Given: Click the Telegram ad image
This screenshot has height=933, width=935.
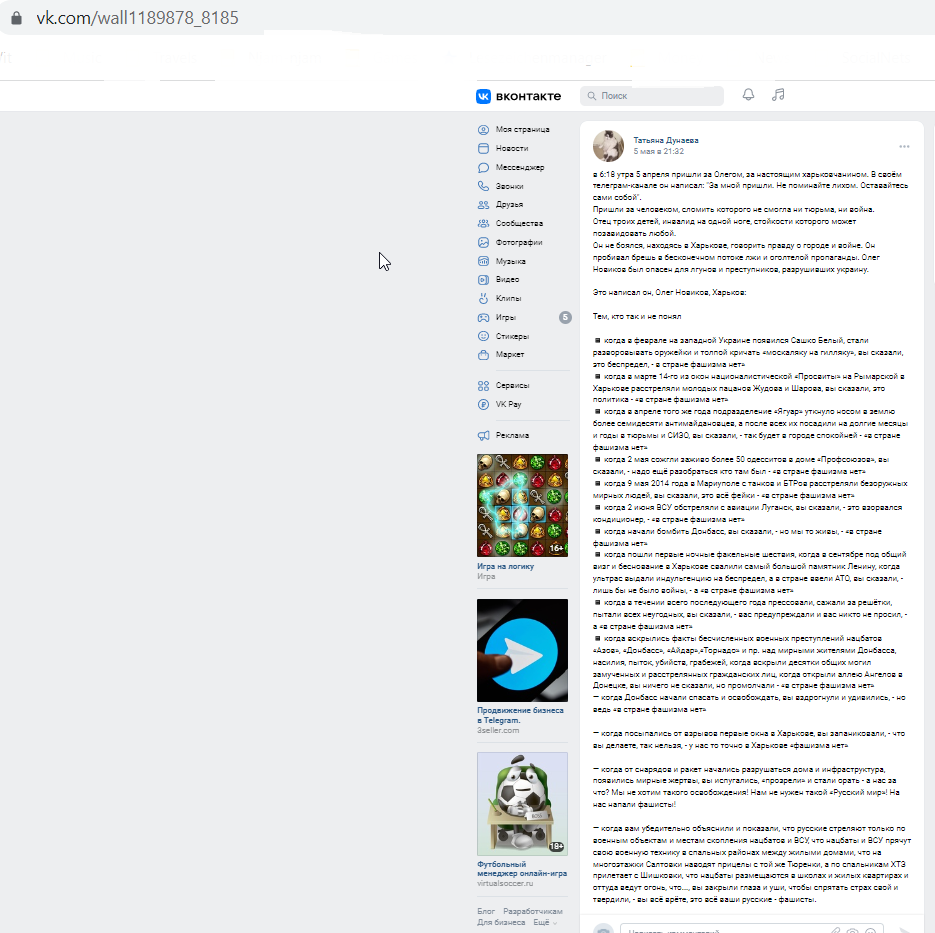Looking at the screenshot, I should pos(522,650).
